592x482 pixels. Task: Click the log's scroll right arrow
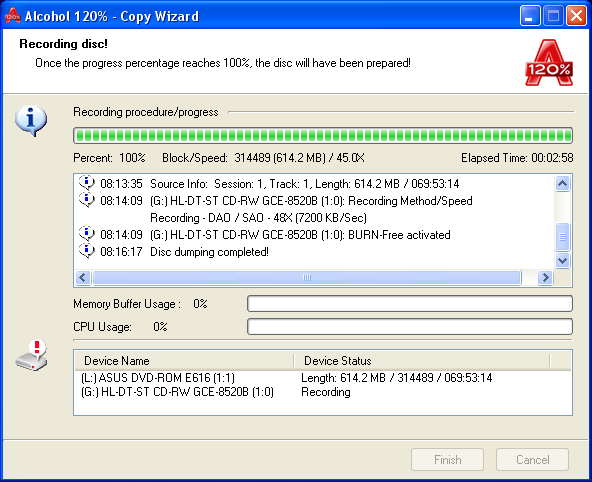click(x=545, y=277)
